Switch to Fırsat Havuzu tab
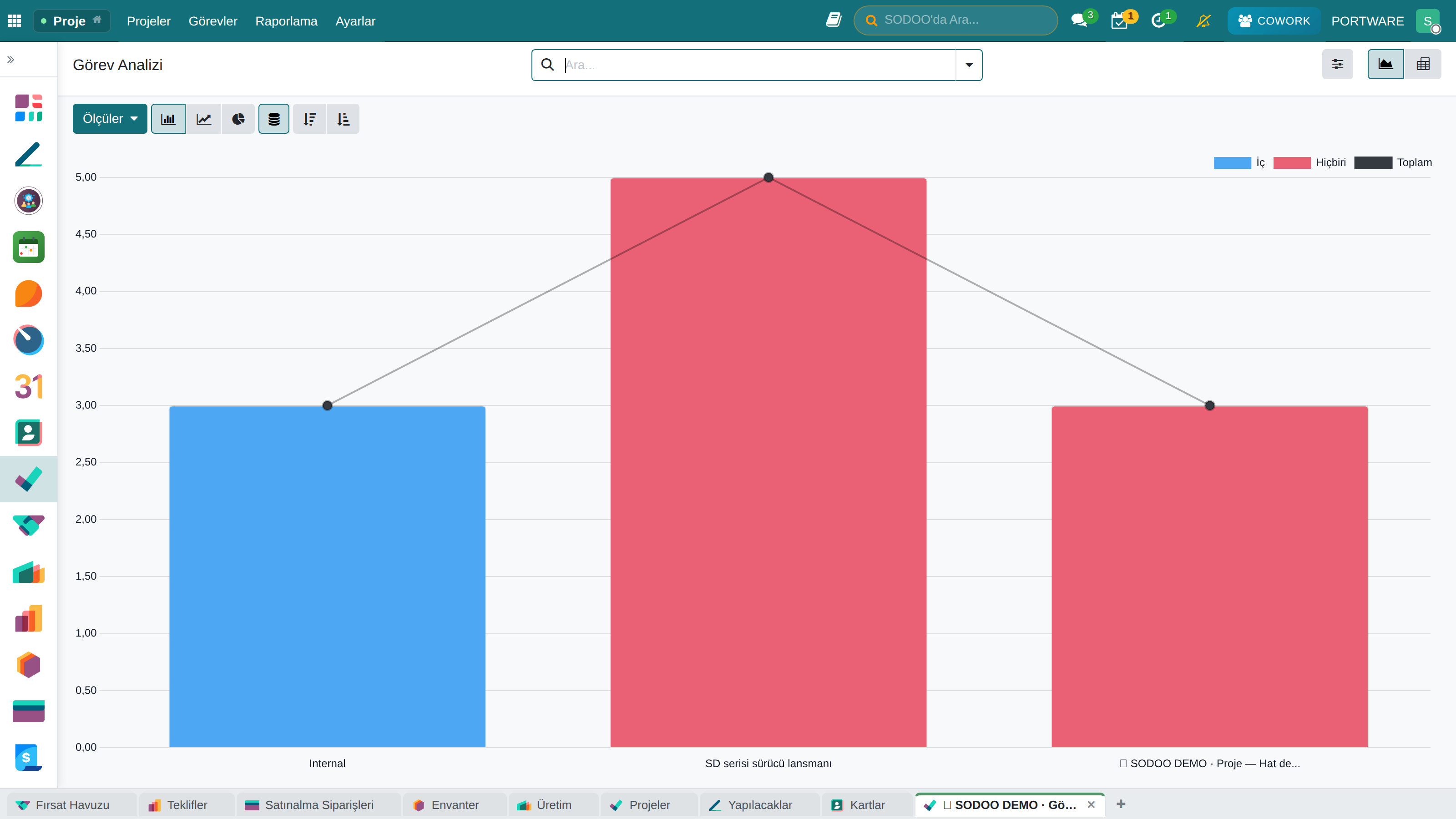1456x819 pixels. 72,805
